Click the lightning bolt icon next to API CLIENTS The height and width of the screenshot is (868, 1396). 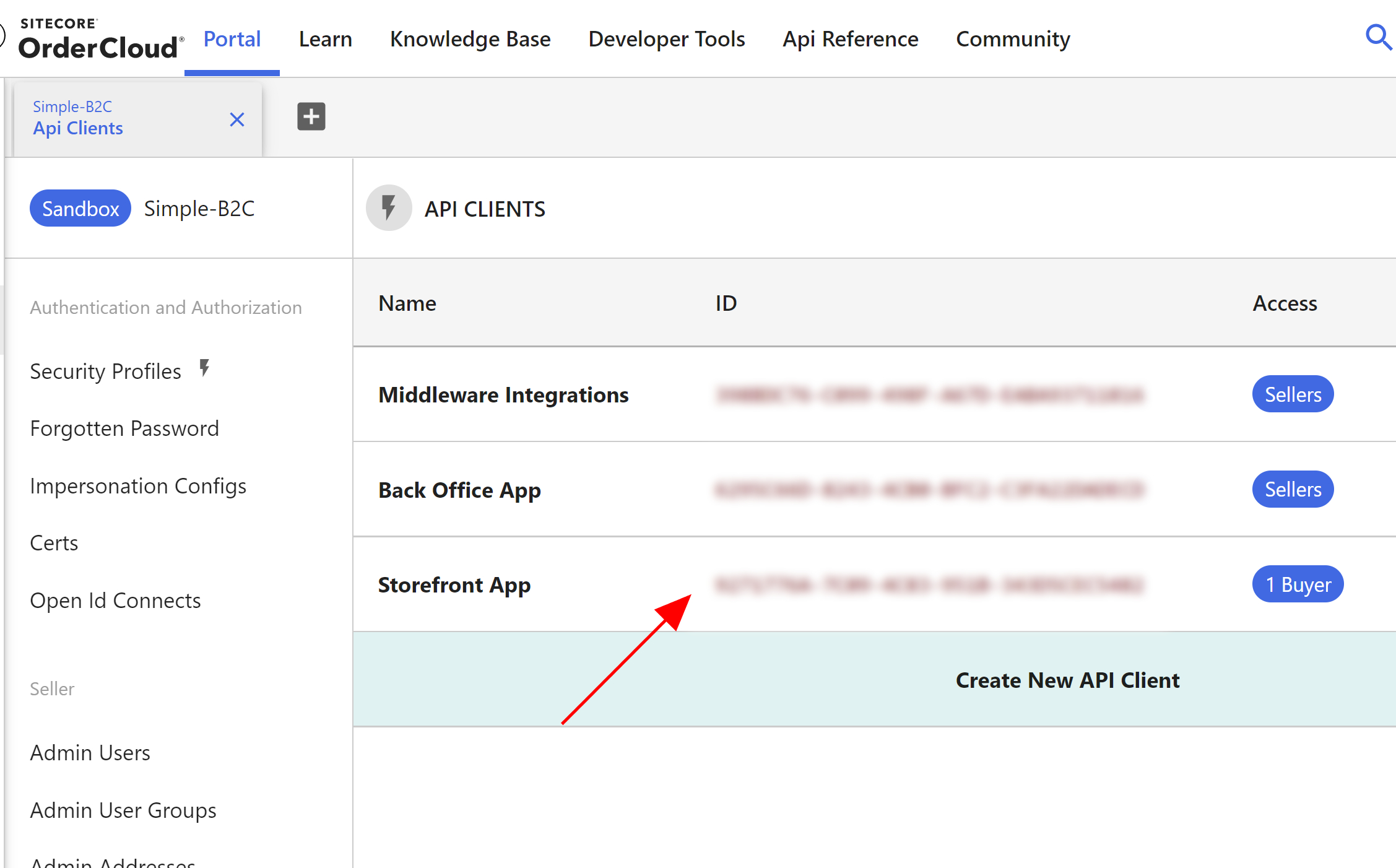click(x=389, y=208)
